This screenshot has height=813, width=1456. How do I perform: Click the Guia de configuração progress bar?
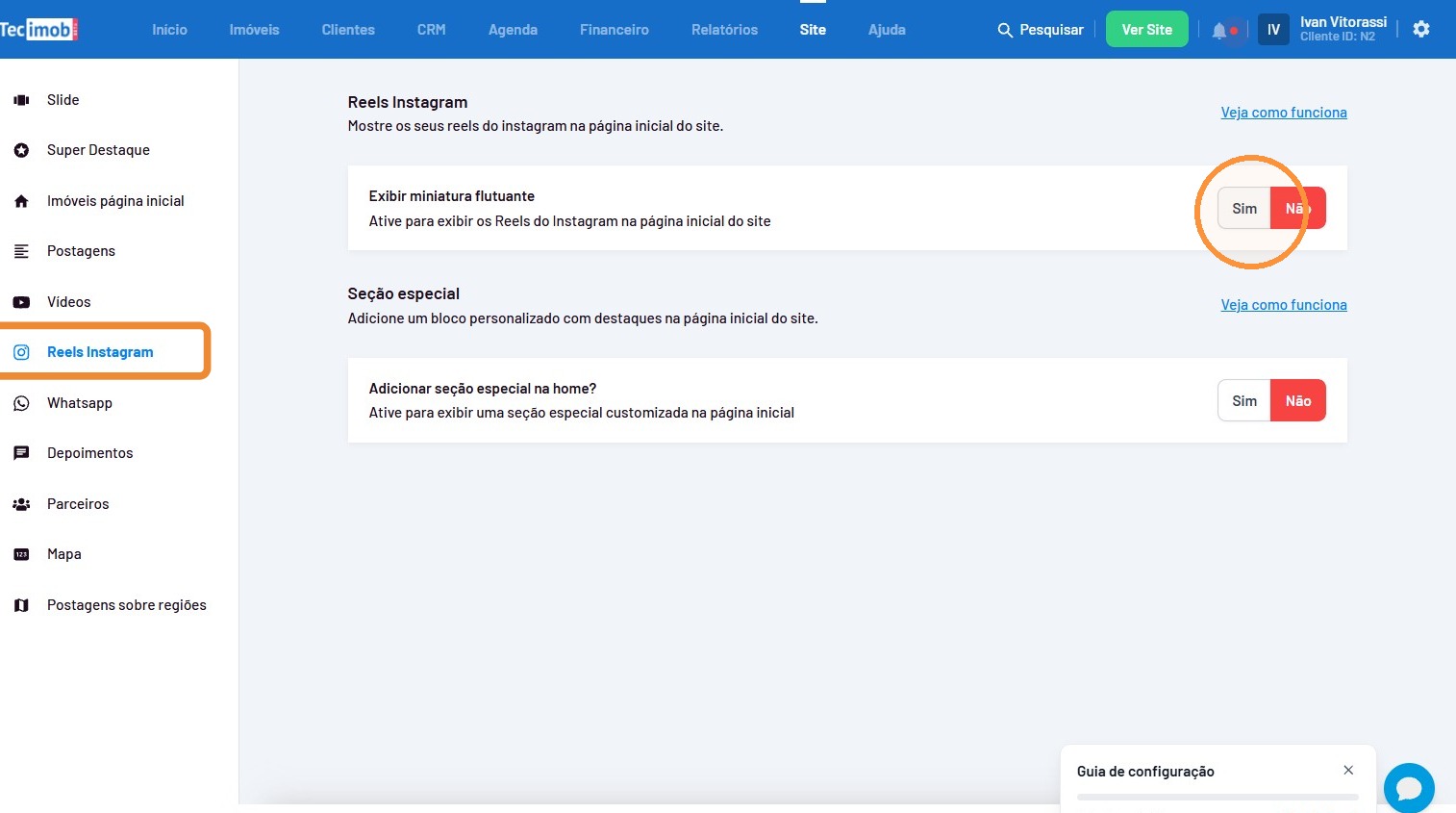tap(1218, 797)
